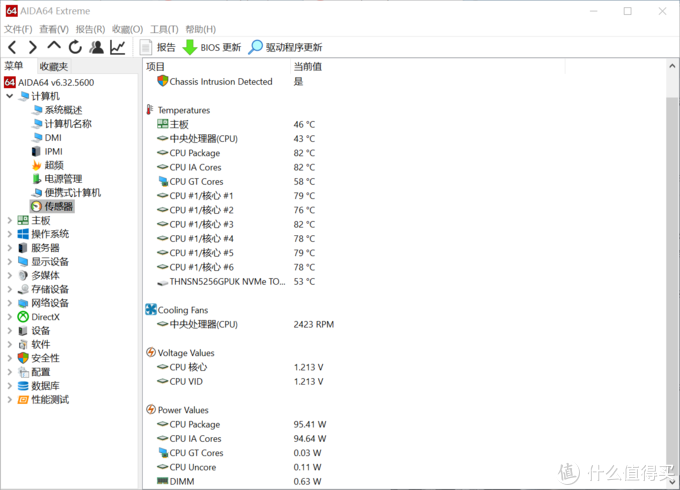Expand the 网络设备 tree node
Screen dimensions: 680x490
10,303
